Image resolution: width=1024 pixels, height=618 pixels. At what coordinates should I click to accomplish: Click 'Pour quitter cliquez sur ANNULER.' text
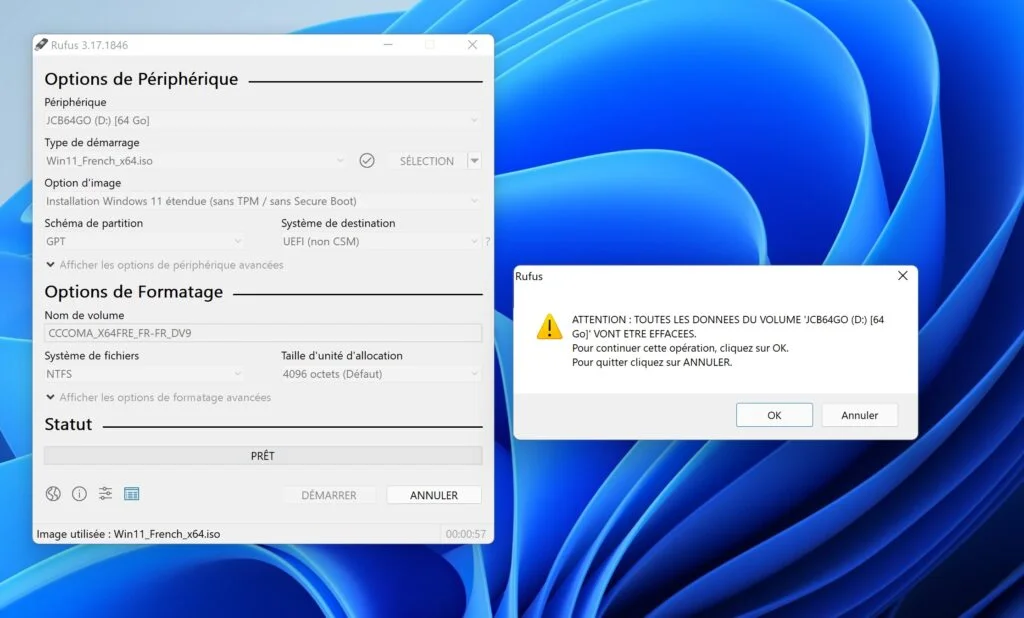[x=652, y=362]
